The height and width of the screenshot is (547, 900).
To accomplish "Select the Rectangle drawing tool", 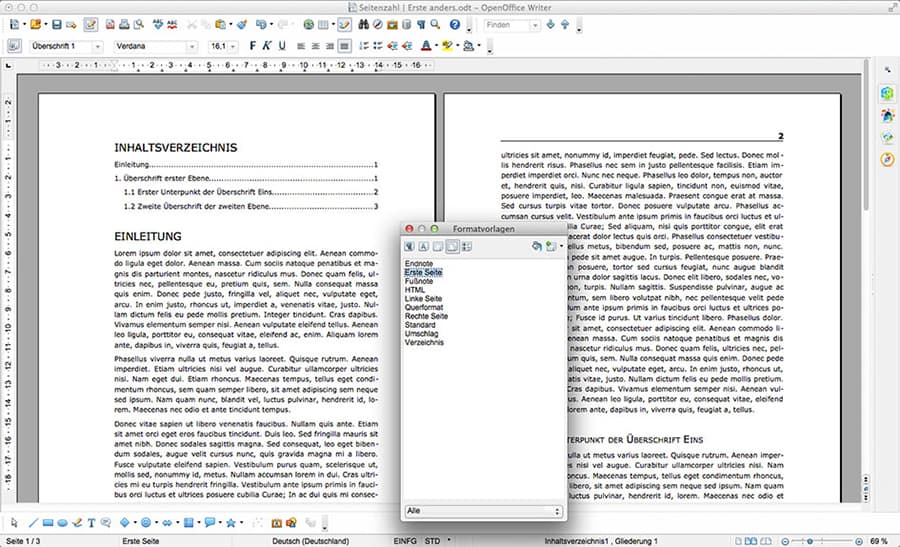I will click(x=48, y=523).
